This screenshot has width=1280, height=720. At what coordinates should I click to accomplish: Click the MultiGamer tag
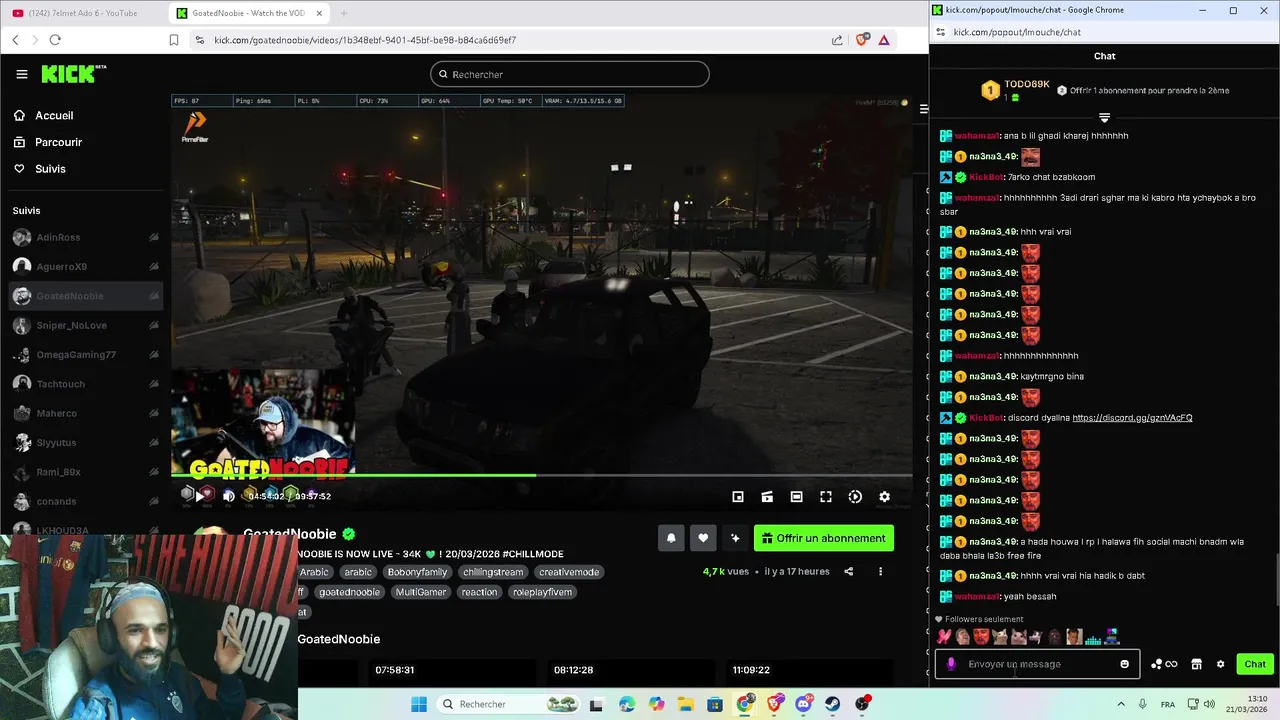pos(421,592)
